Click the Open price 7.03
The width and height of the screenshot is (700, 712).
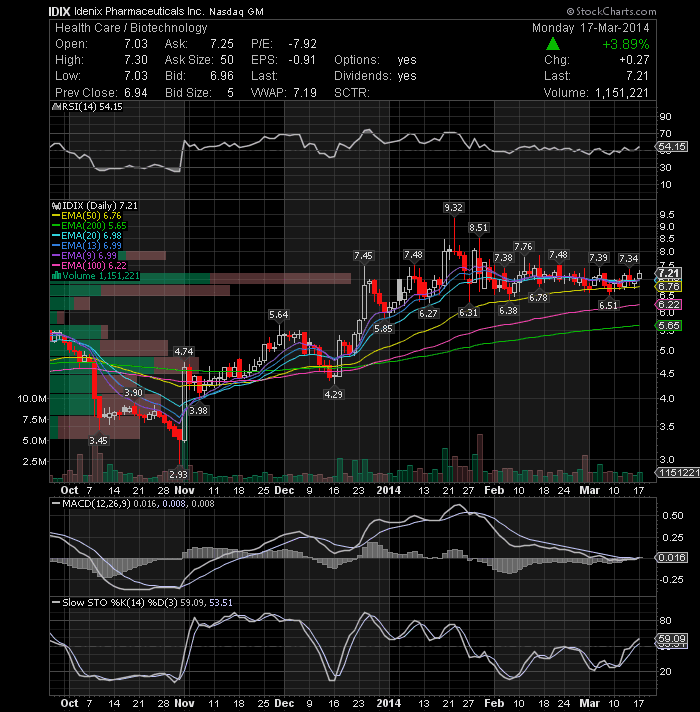[136, 44]
